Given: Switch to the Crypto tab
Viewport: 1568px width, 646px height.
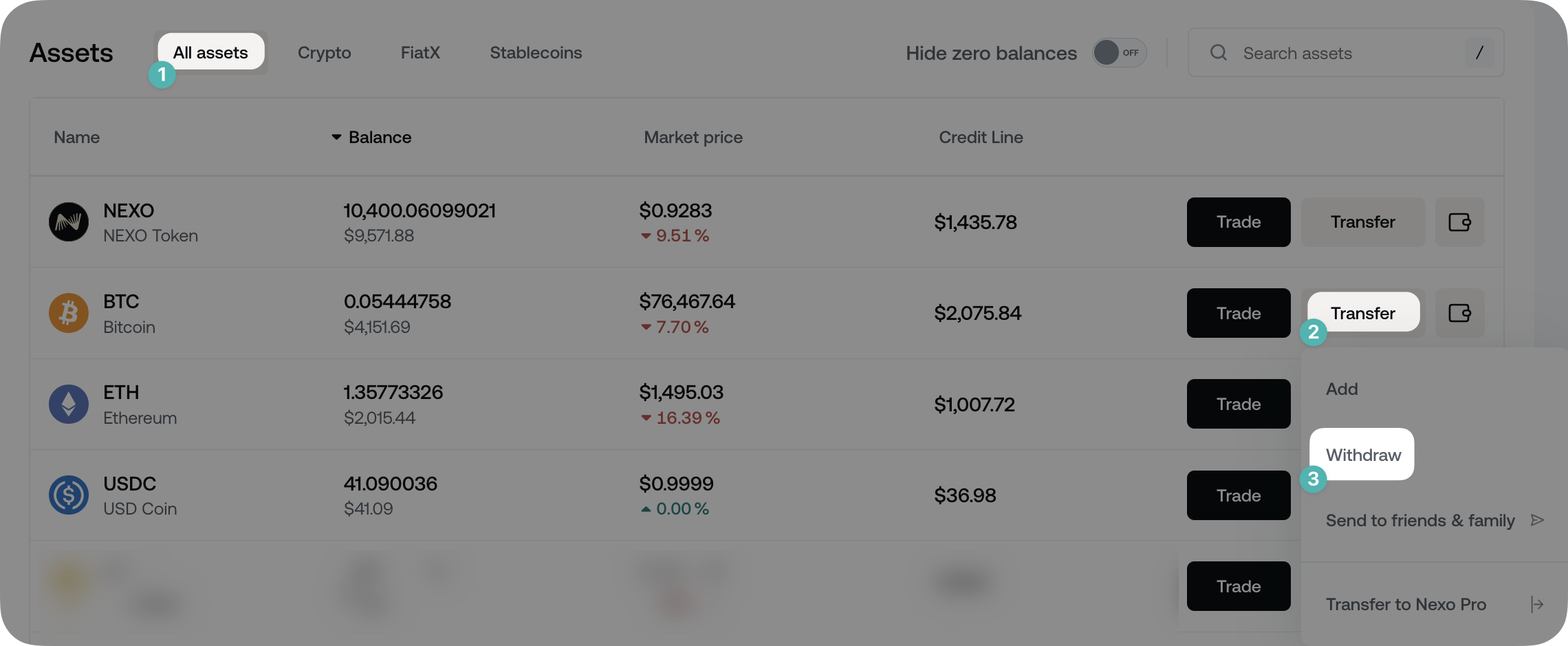Looking at the screenshot, I should point(324,52).
